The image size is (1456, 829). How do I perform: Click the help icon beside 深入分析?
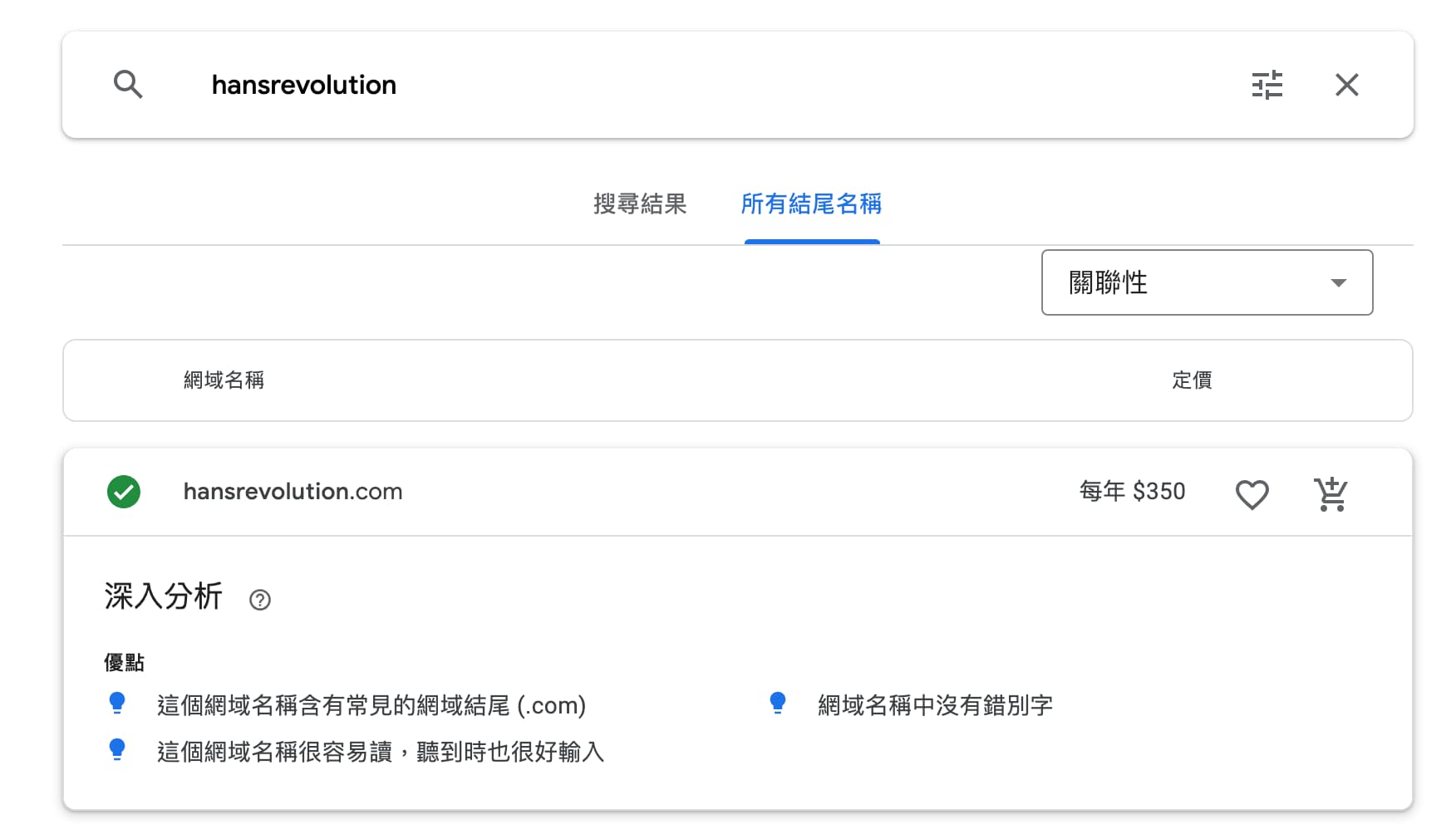click(x=260, y=600)
